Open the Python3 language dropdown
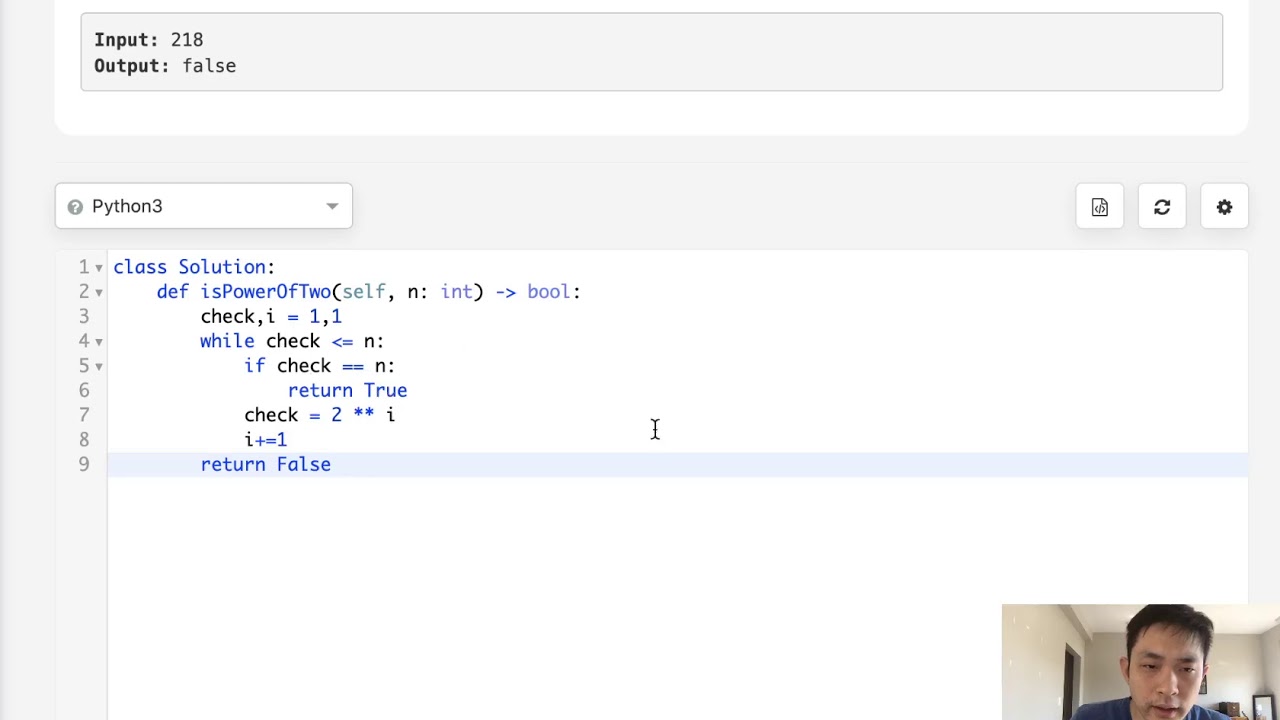 click(x=204, y=206)
